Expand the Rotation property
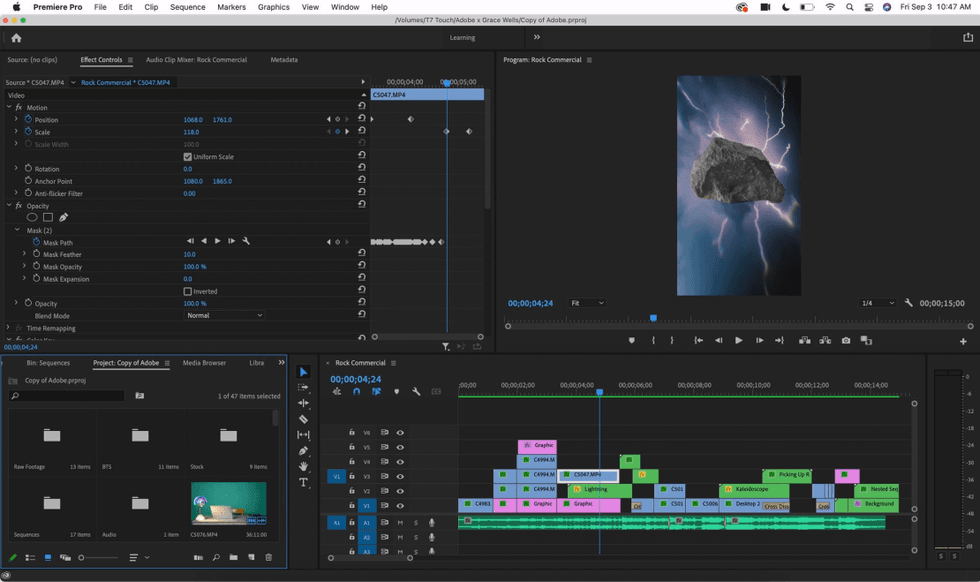980x582 pixels. pos(16,168)
